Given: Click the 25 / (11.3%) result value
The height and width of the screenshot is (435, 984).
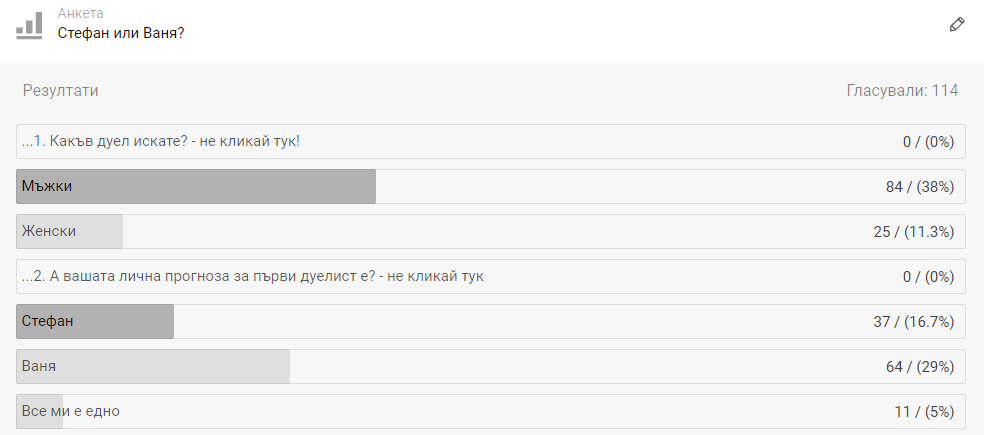Looking at the screenshot, I should [x=914, y=232].
